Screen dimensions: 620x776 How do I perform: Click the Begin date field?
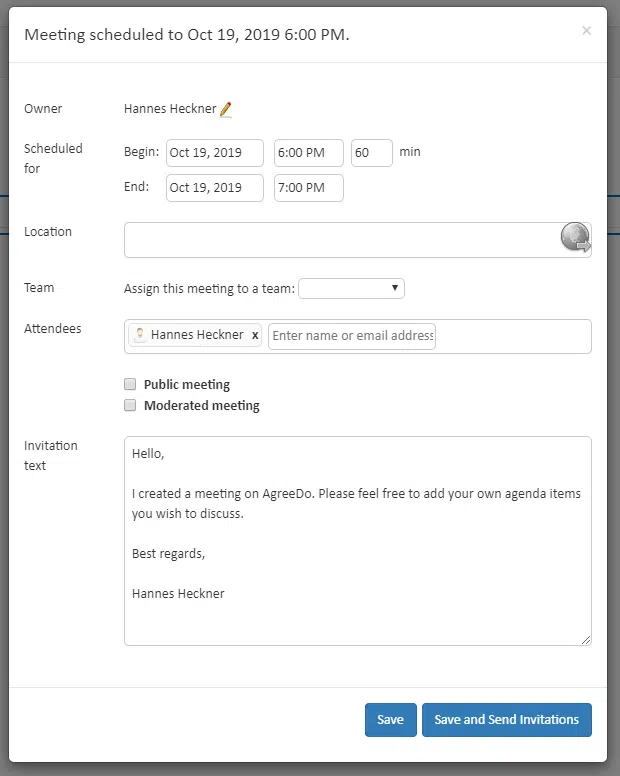pos(215,153)
